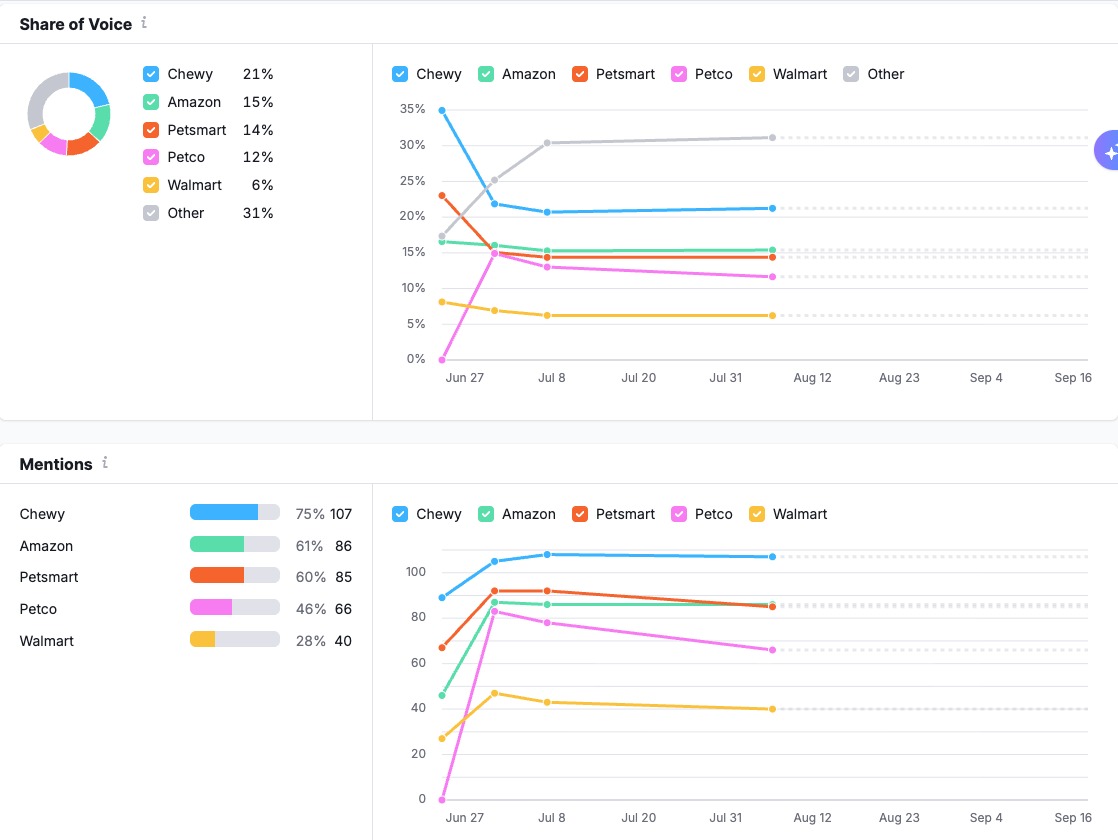The width and height of the screenshot is (1118, 840).
Task: Click Petco name in Mentions list
Action: 38,609
